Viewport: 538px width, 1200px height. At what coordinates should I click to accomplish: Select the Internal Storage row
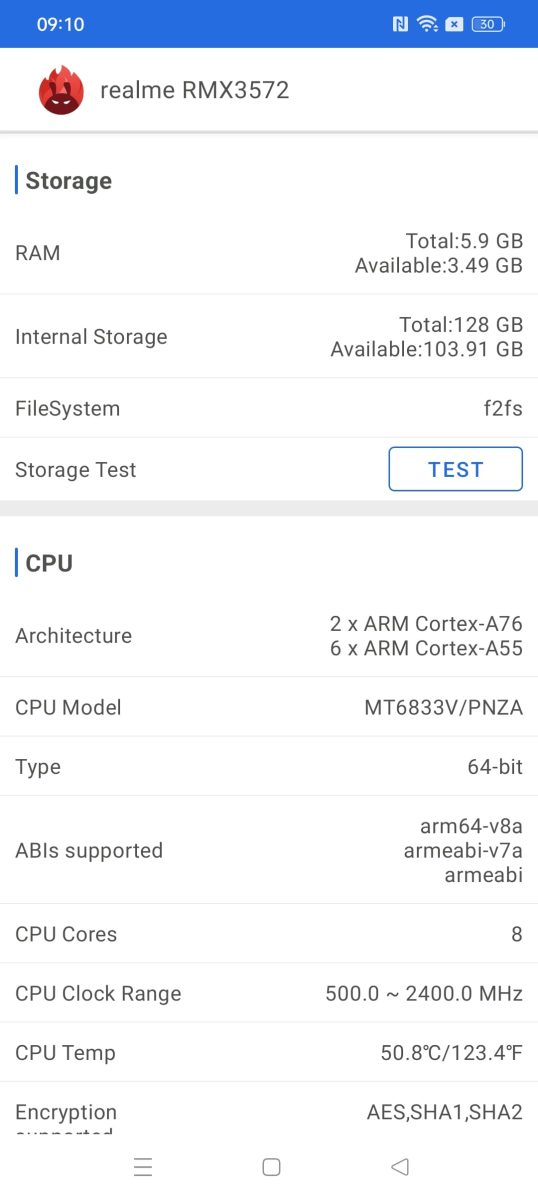(x=269, y=337)
